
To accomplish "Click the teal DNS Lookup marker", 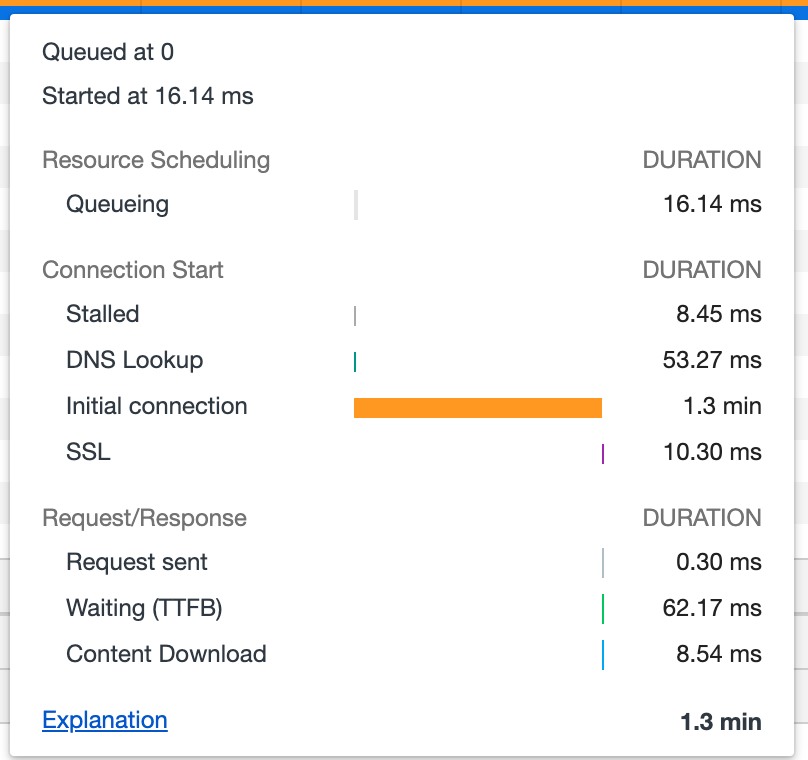I will (355, 361).
